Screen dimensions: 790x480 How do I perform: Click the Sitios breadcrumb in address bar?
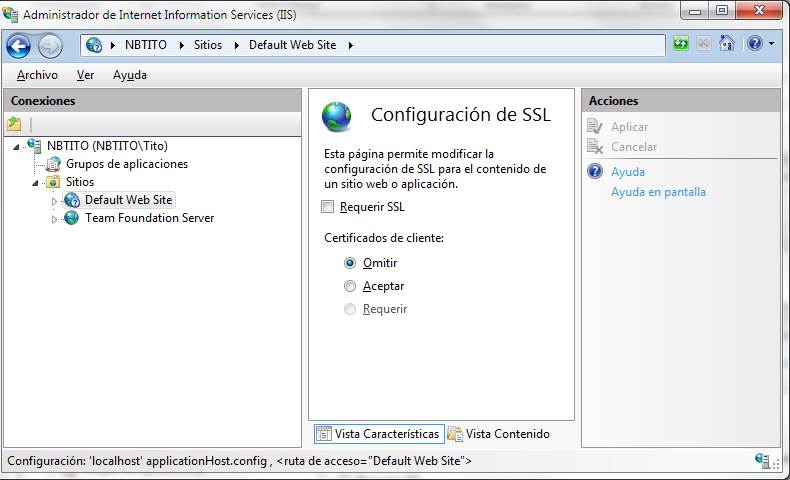[208, 45]
